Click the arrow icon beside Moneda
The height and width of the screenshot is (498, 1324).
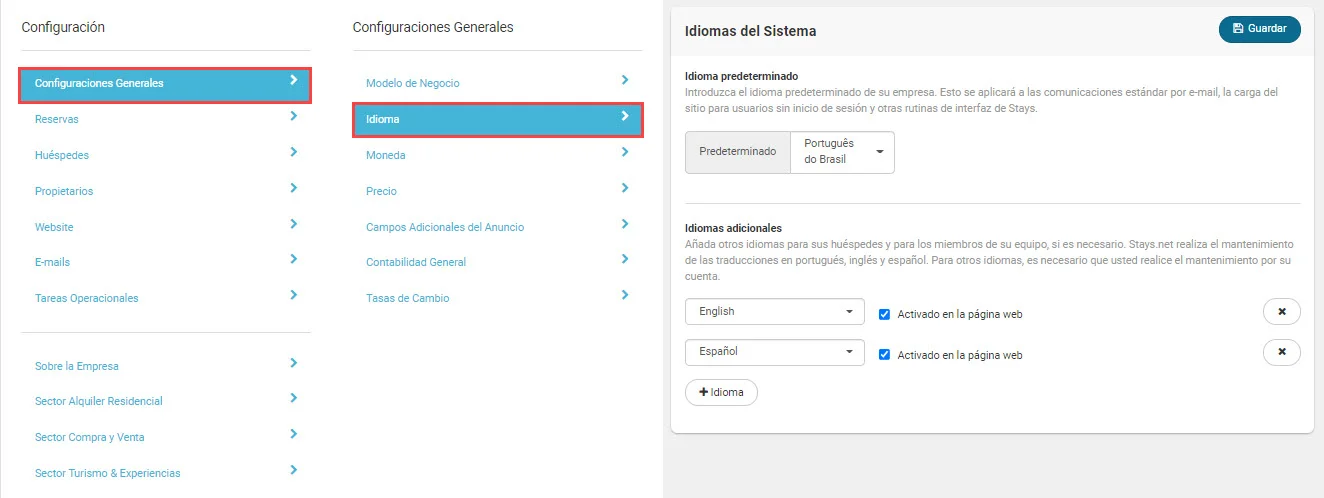click(625, 152)
